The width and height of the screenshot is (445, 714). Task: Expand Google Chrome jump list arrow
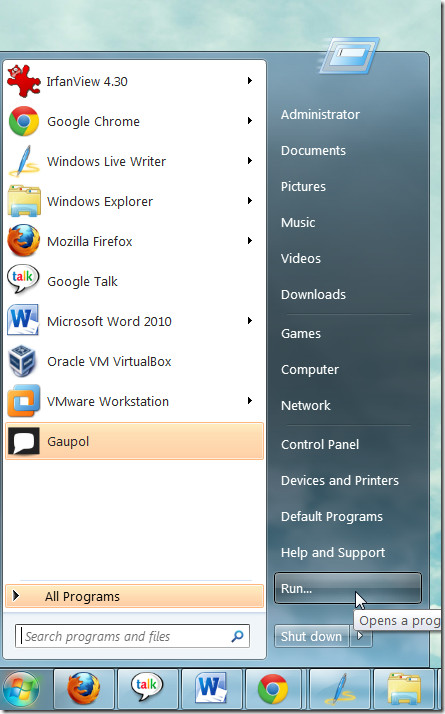(250, 121)
